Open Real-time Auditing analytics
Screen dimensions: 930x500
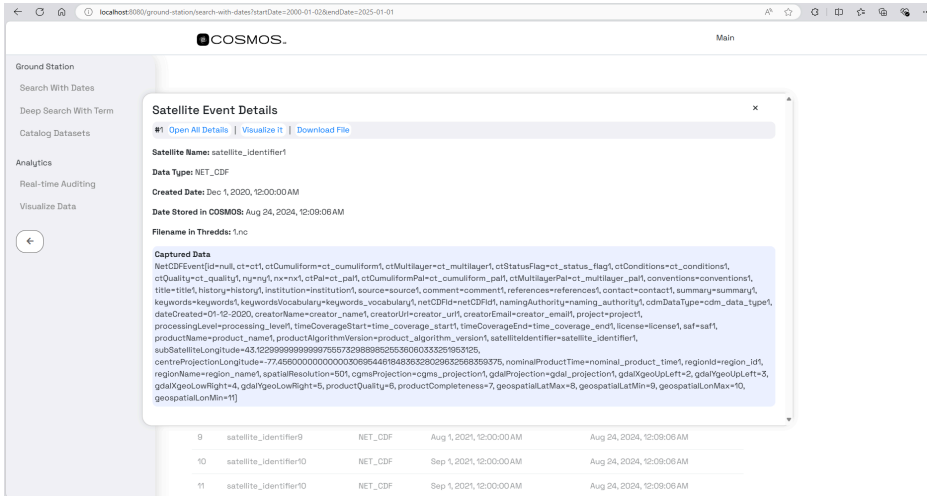click(65, 184)
